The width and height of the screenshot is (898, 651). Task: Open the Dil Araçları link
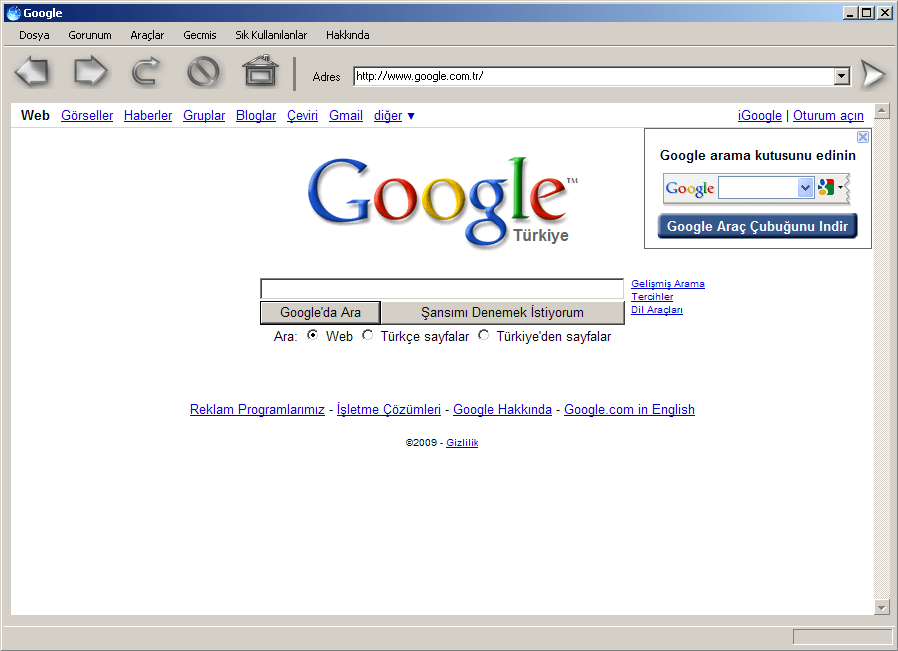coord(657,310)
